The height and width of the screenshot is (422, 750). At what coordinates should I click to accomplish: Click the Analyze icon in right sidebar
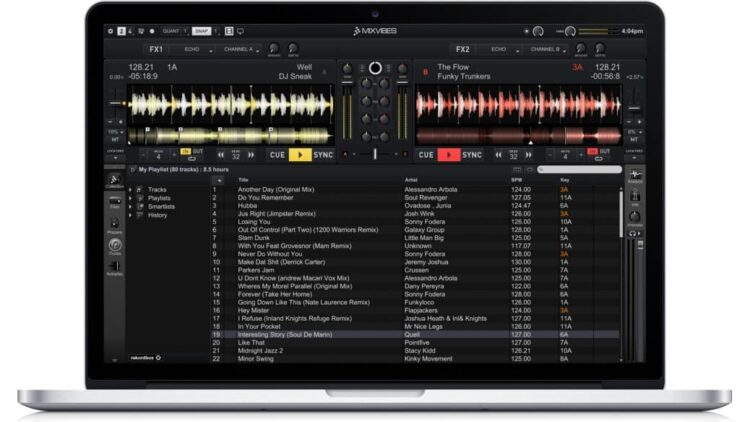pyautogui.click(x=635, y=175)
